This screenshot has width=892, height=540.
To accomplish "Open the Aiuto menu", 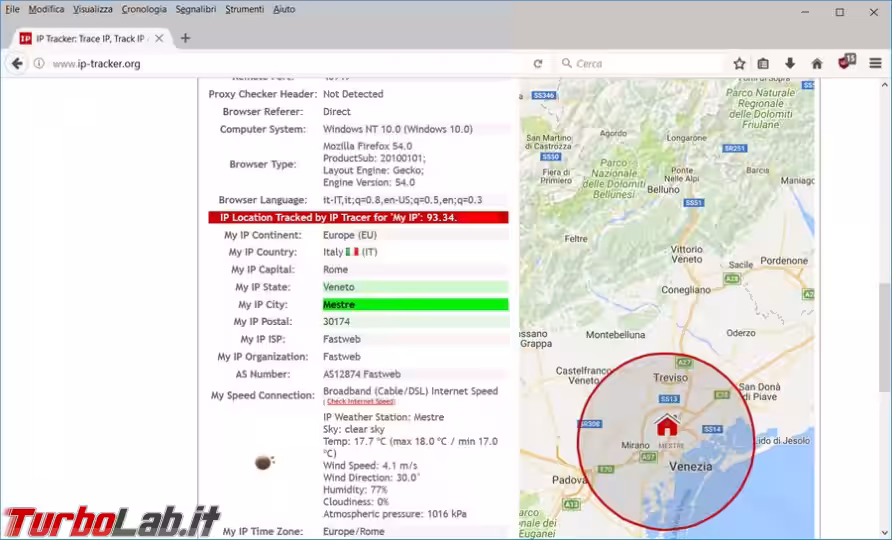I will (284, 9).
